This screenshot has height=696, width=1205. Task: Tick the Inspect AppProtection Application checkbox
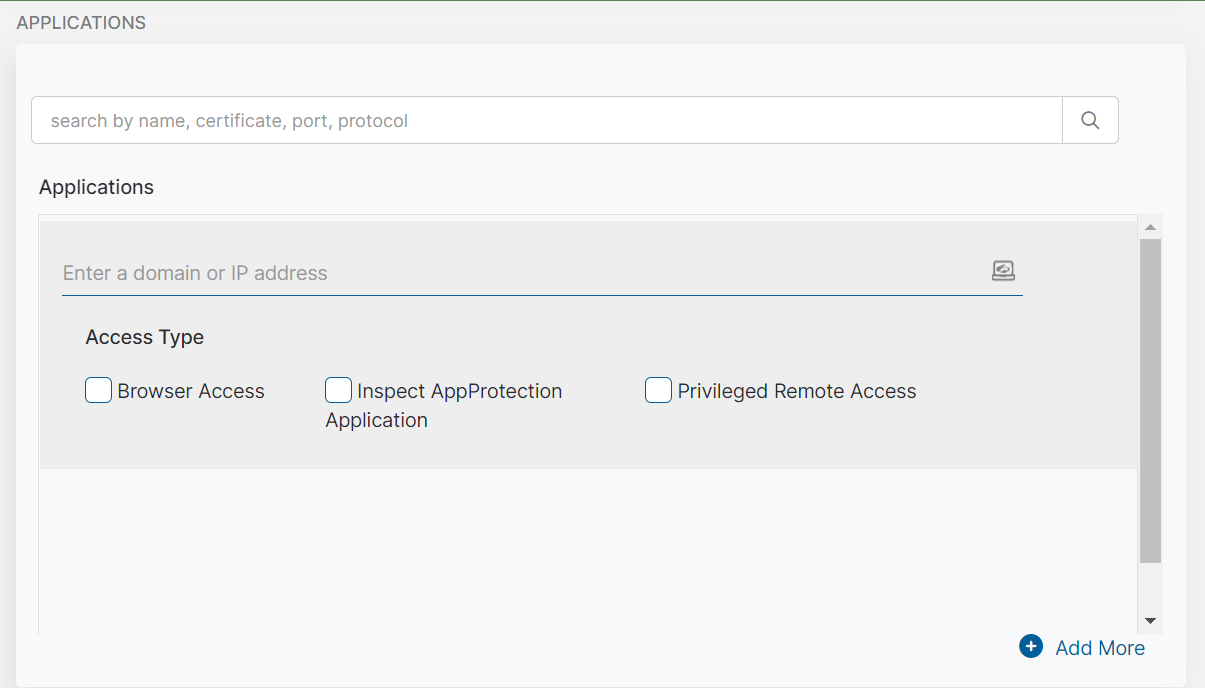click(x=338, y=390)
